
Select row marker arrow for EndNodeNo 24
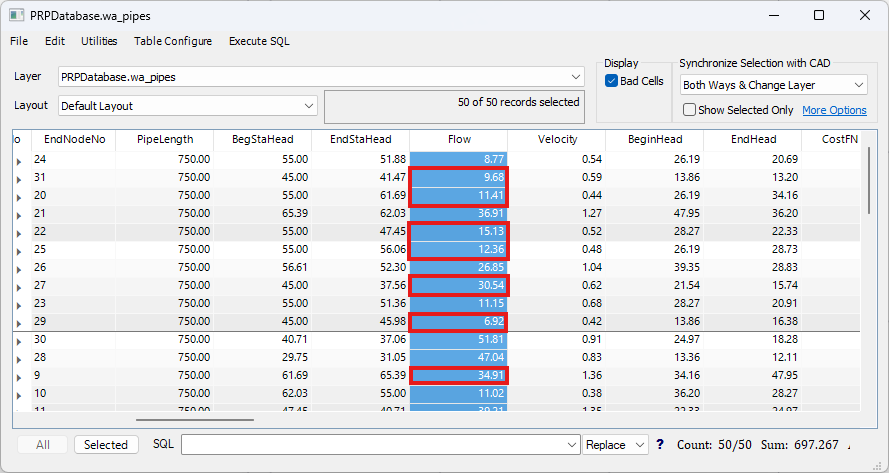point(19,162)
